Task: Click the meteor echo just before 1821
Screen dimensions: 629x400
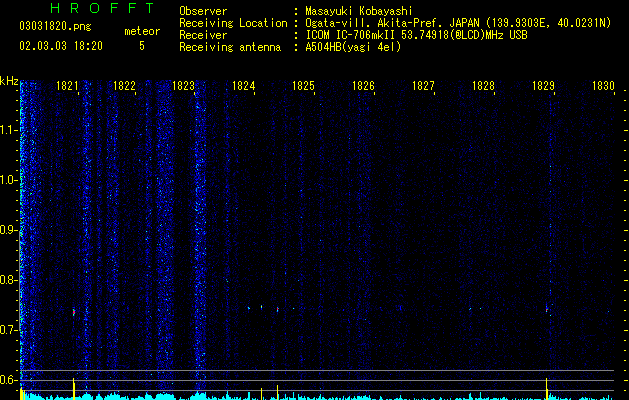Action: tap(74, 312)
